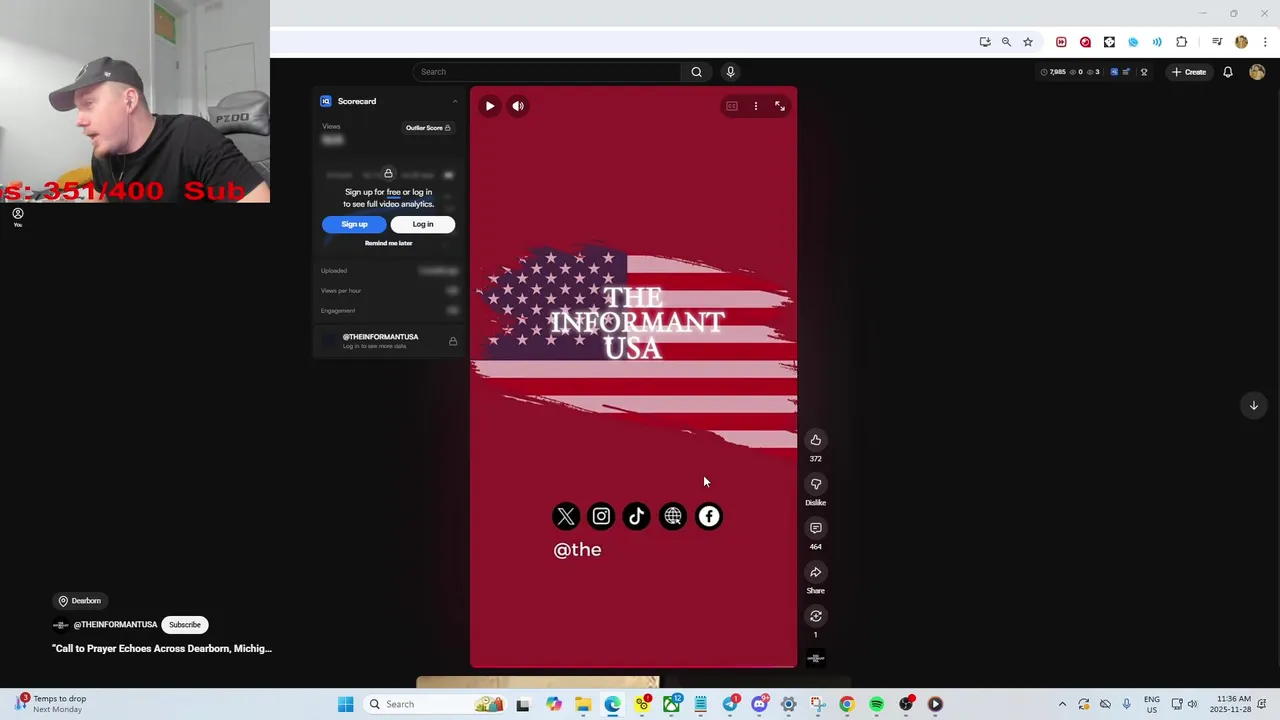Collapse the Scorecard panel chevron

pyautogui.click(x=455, y=101)
